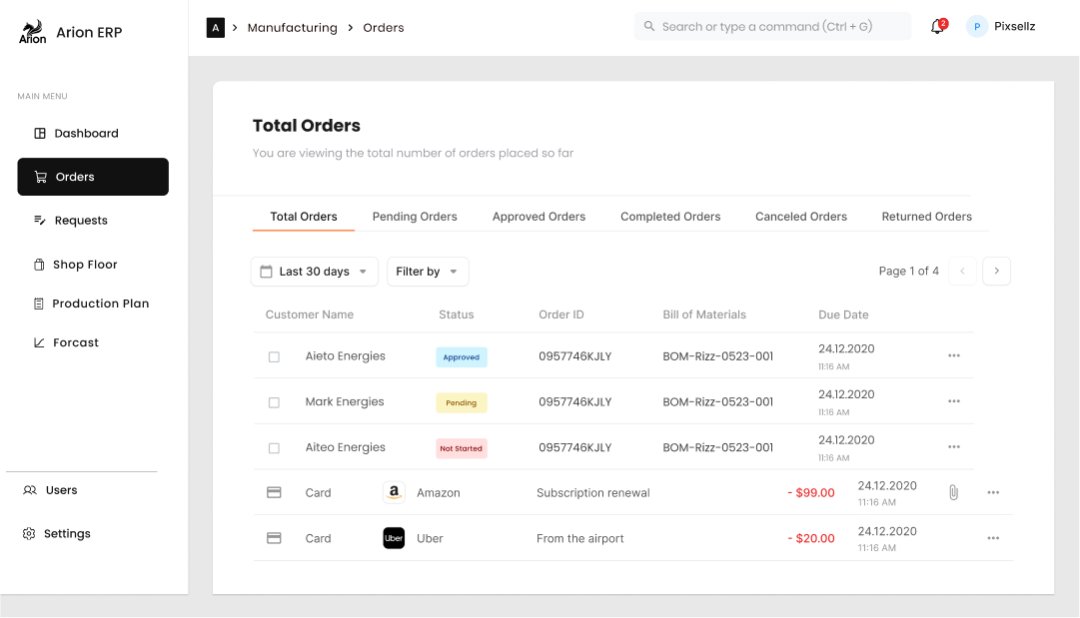Open more options for Amazon row

pyautogui.click(x=993, y=492)
